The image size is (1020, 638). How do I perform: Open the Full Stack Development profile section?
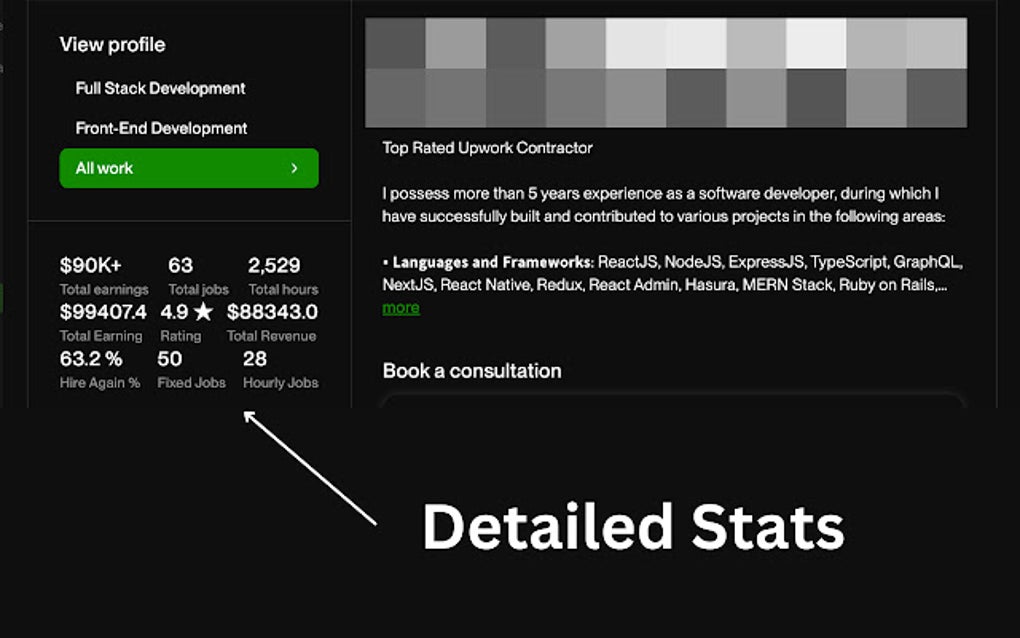tap(159, 88)
